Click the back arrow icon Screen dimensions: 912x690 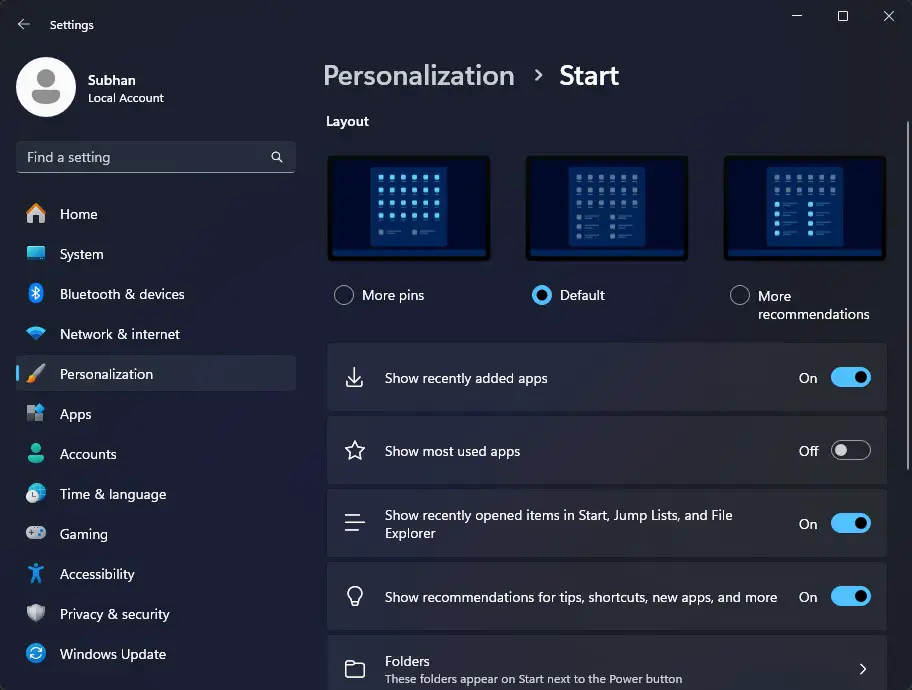23,24
